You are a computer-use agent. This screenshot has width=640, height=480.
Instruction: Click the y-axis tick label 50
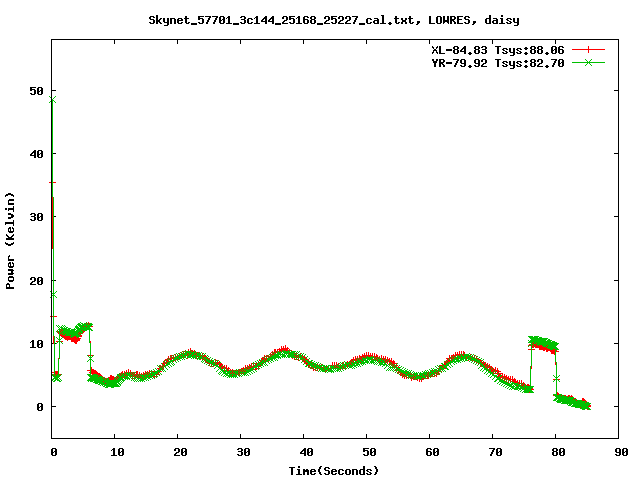tap(36, 91)
